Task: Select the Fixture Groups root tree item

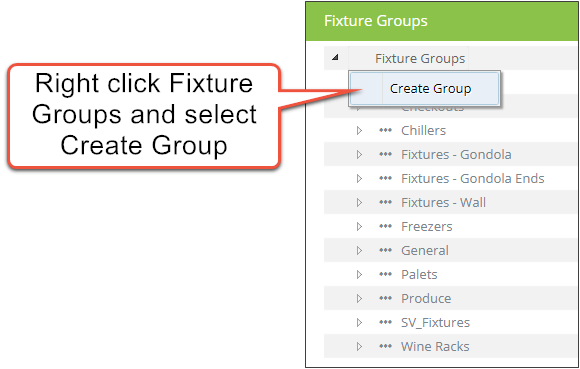Action: coord(420,58)
